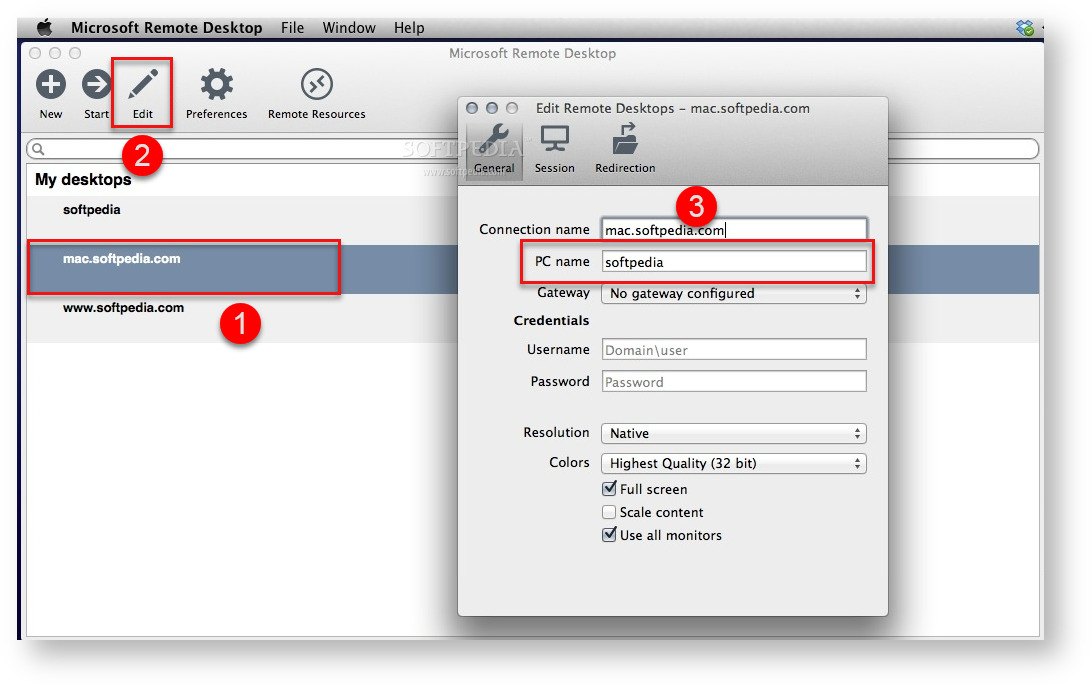Viewport: 1092px width, 688px height.
Task: Select the www.softpedia.com desktop entry
Action: [x=123, y=308]
